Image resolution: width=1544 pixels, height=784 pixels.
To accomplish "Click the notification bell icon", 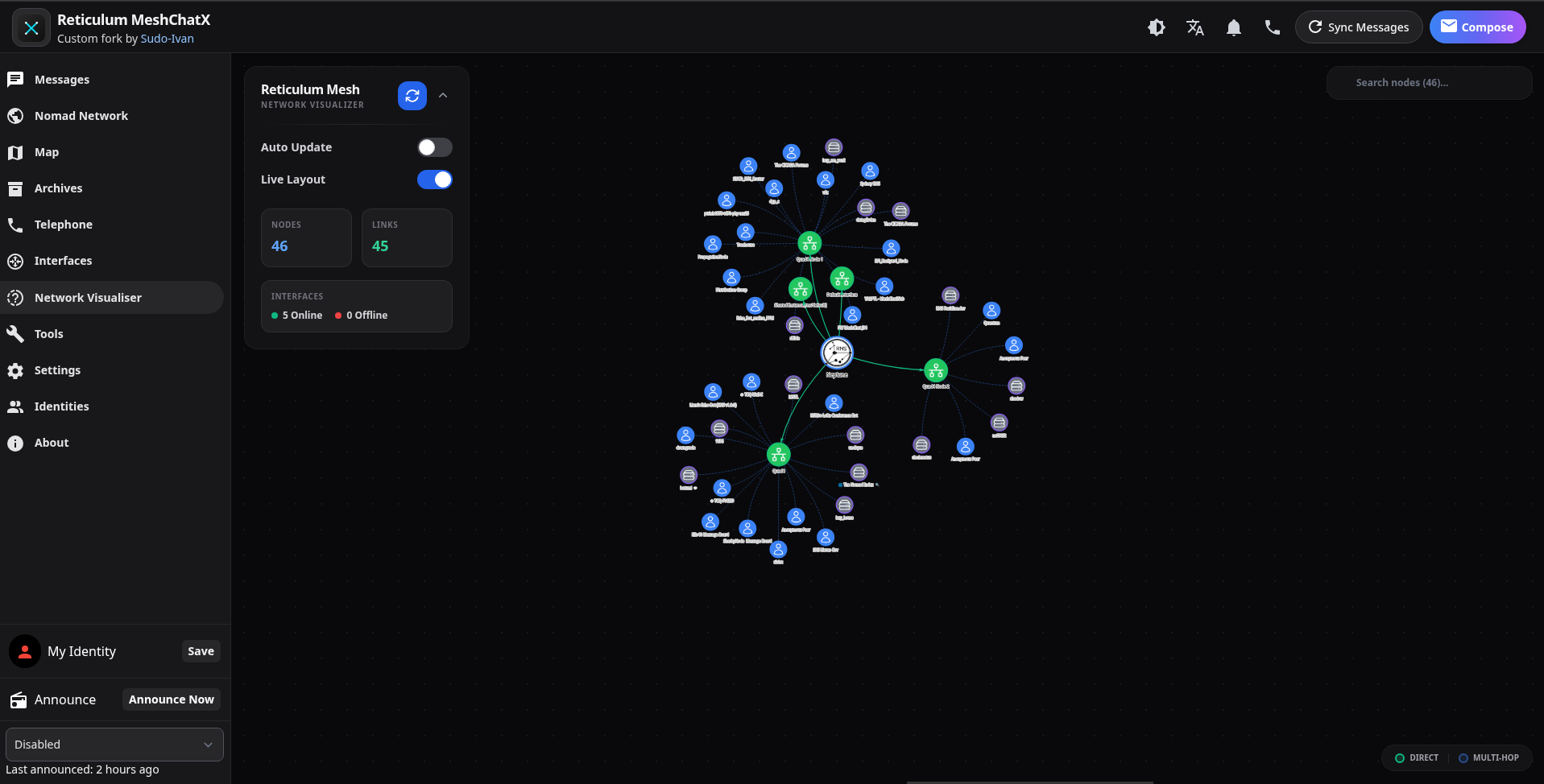I will (1233, 27).
